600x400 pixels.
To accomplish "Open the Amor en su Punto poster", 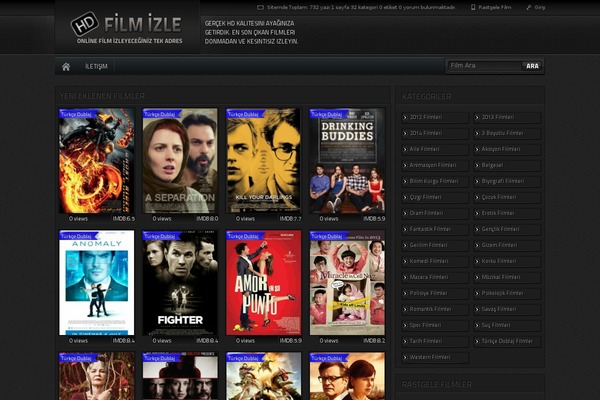I will (x=263, y=282).
